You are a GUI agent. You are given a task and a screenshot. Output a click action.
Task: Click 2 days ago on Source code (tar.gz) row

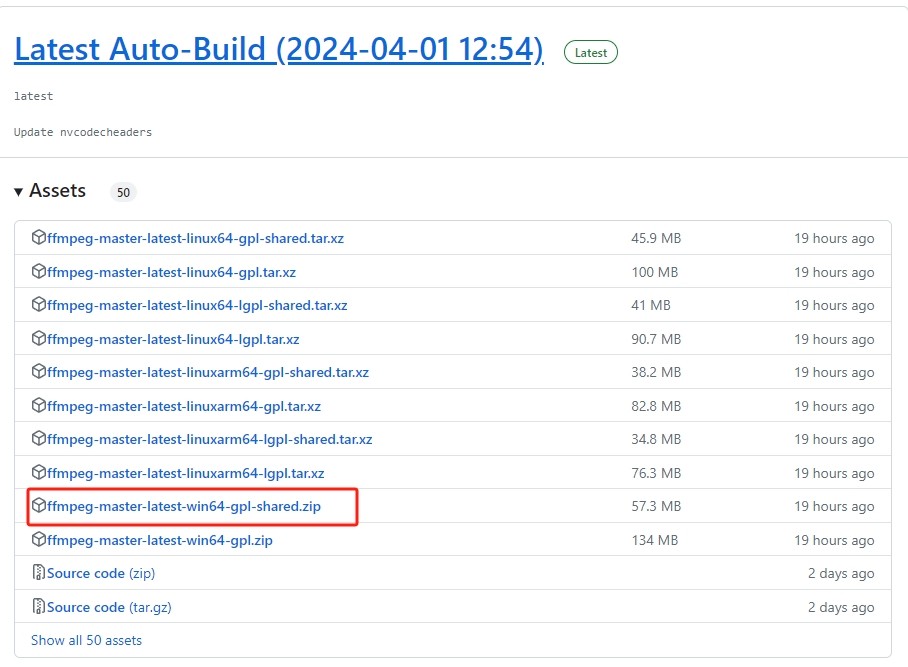[841, 607]
